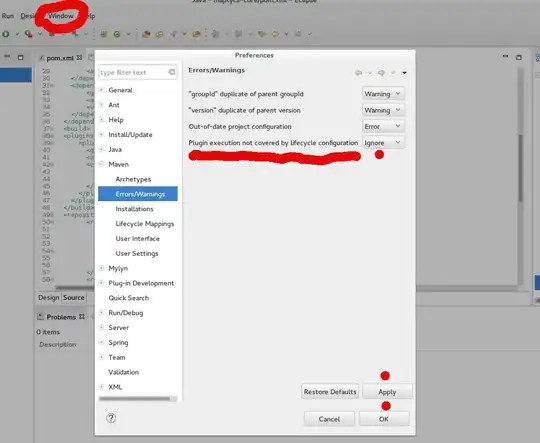Open Plugin execution not covered severity dropdown
Image resolution: width=540 pixels, height=443 pixels.
tap(383, 143)
